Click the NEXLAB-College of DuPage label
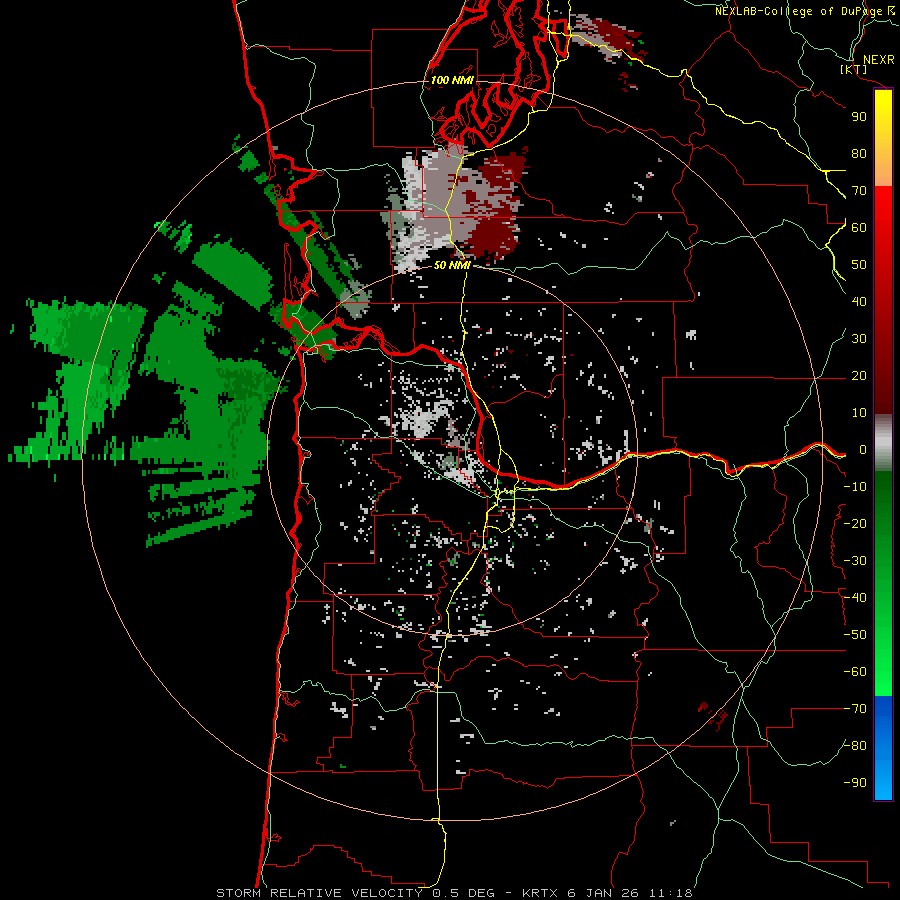This screenshot has height=900, width=900. coord(798,11)
